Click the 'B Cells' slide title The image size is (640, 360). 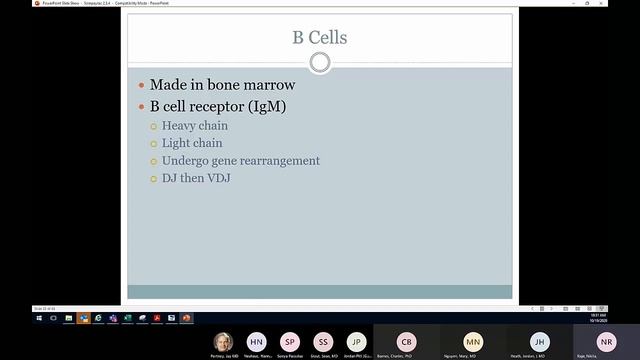tap(320, 38)
